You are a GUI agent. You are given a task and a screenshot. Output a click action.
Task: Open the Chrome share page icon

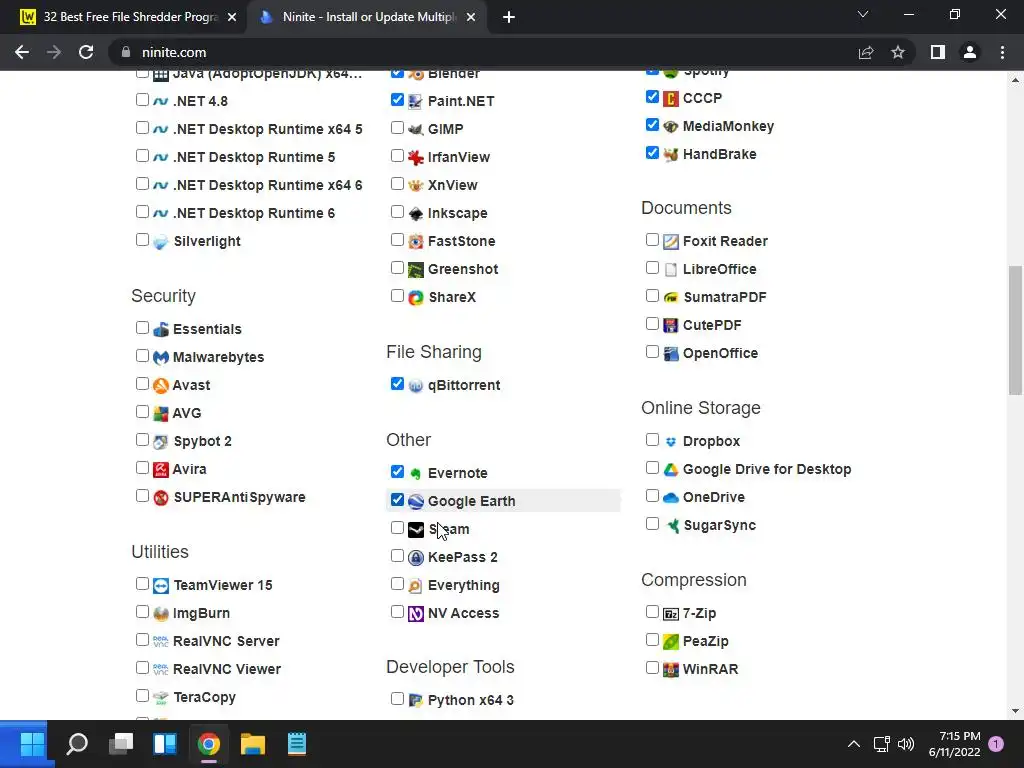coord(866,52)
